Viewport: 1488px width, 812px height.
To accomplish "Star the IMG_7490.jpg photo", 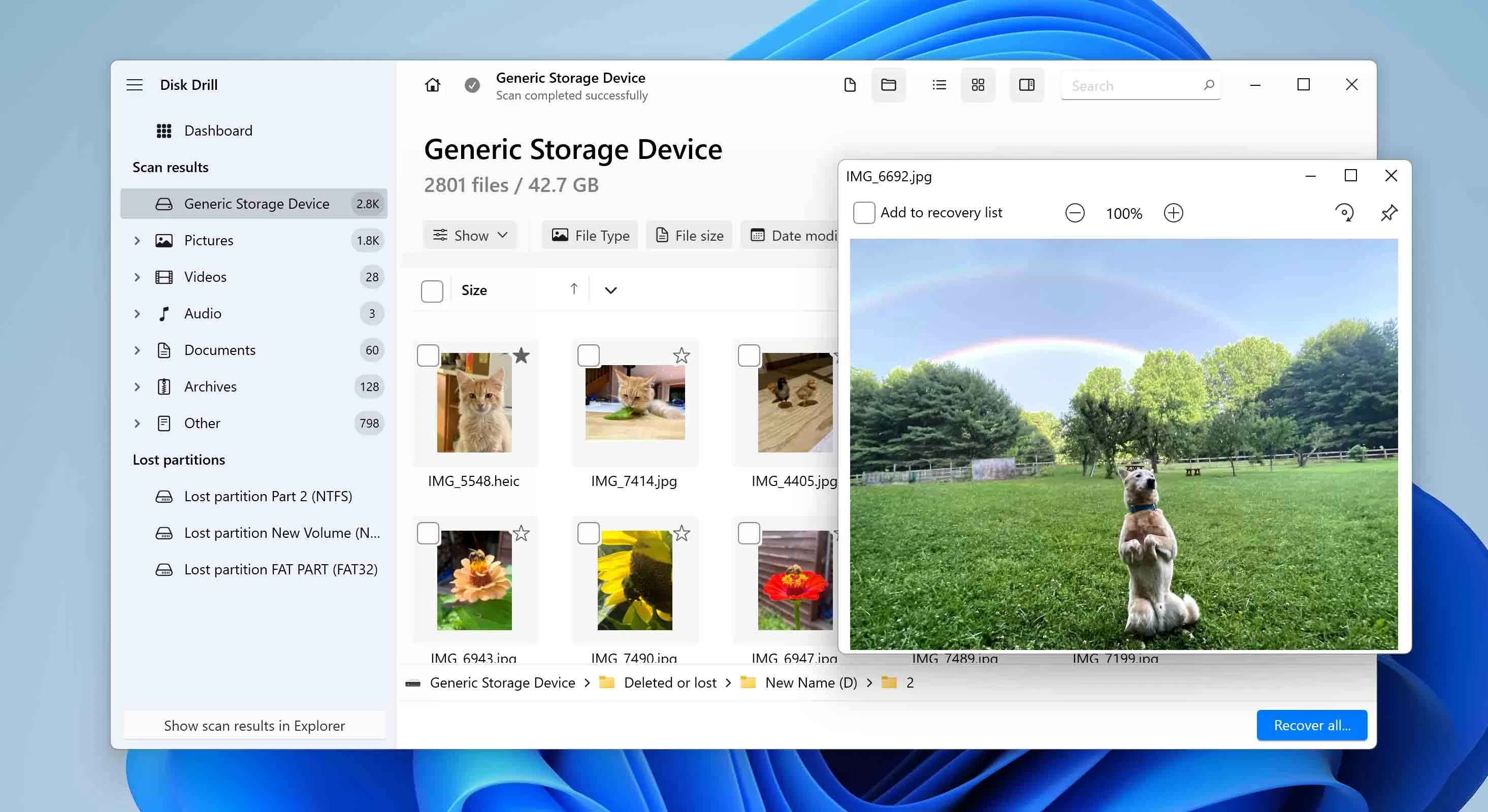I will [x=682, y=534].
